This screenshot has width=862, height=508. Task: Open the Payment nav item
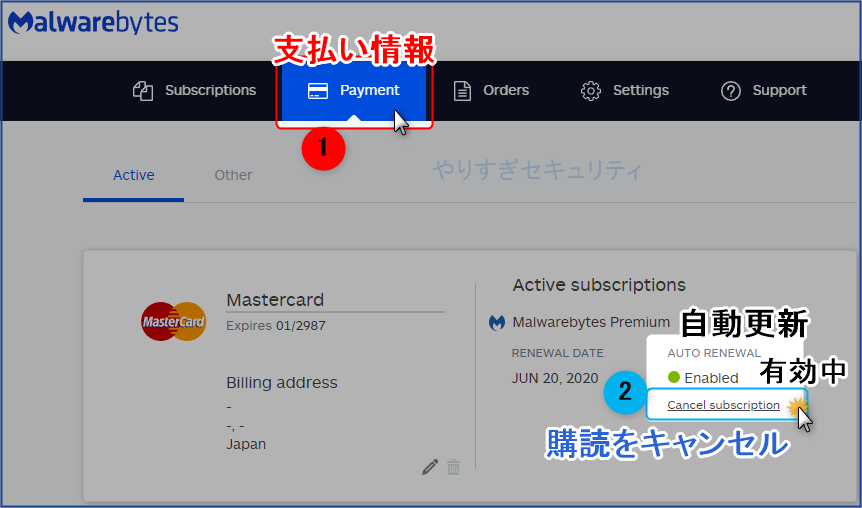click(x=354, y=91)
